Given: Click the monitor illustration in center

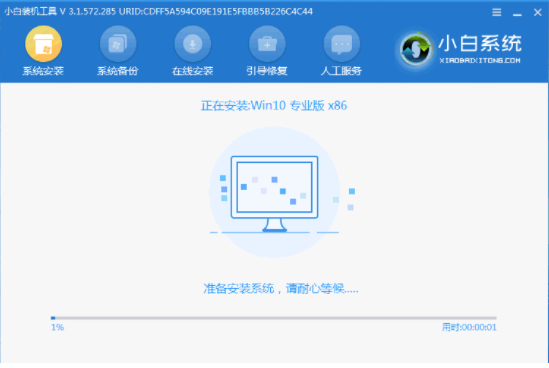Looking at the screenshot, I should click(274, 194).
